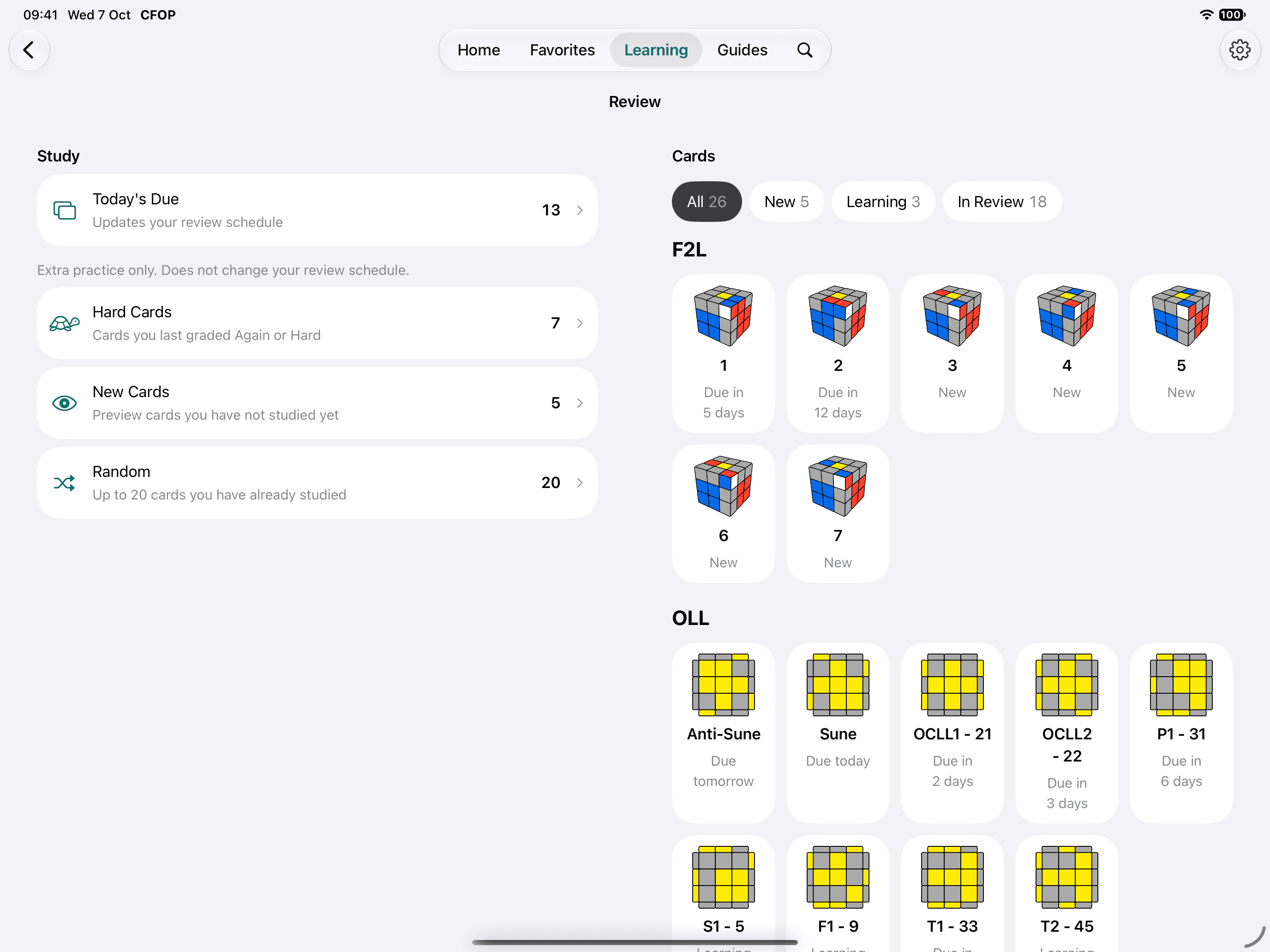Viewport: 1270px width, 952px height.
Task: Expand New Cards row chevron
Action: coord(580,403)
